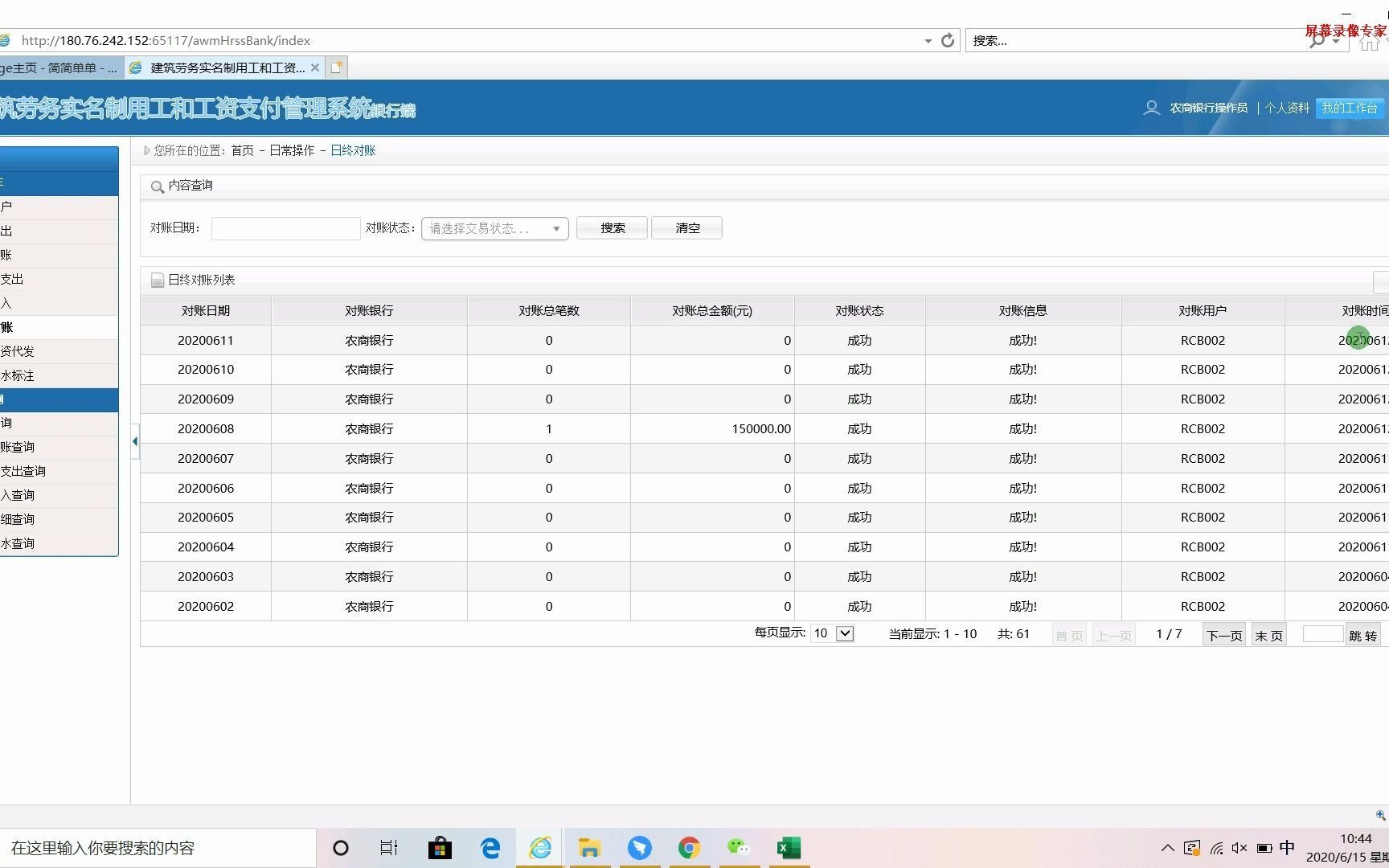Open Microsoft Store from the taskbar
The width and height of the screenshot is (1389, 868).
[440, 848]
